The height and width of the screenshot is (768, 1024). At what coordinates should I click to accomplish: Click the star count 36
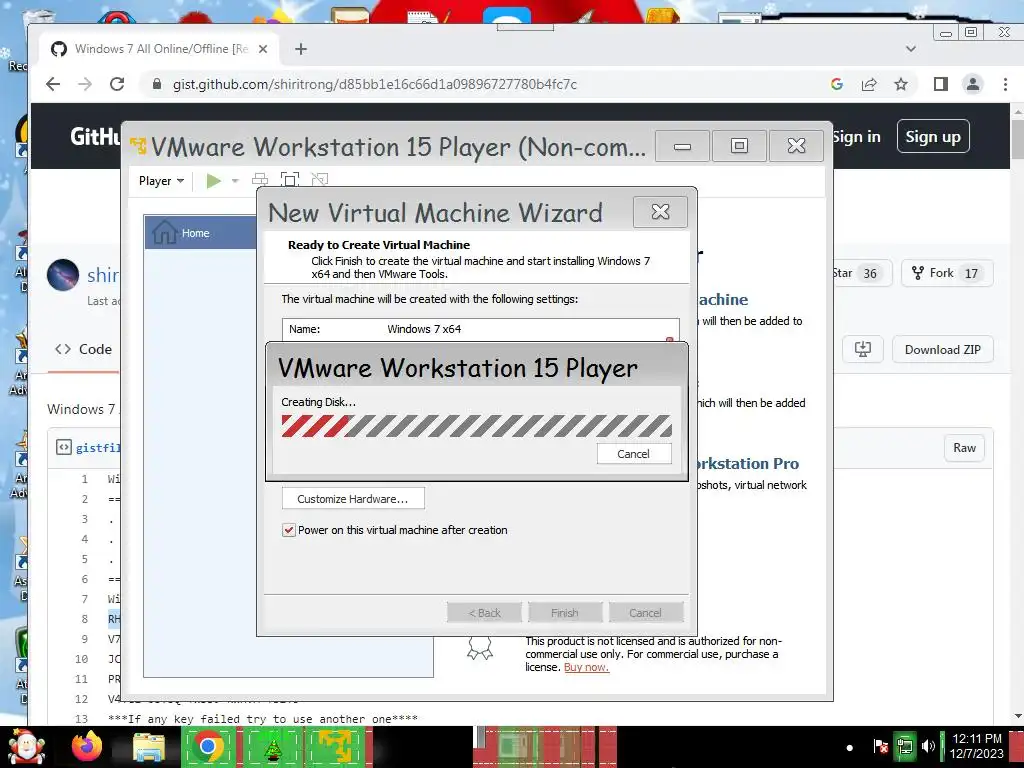coord(870,274)
